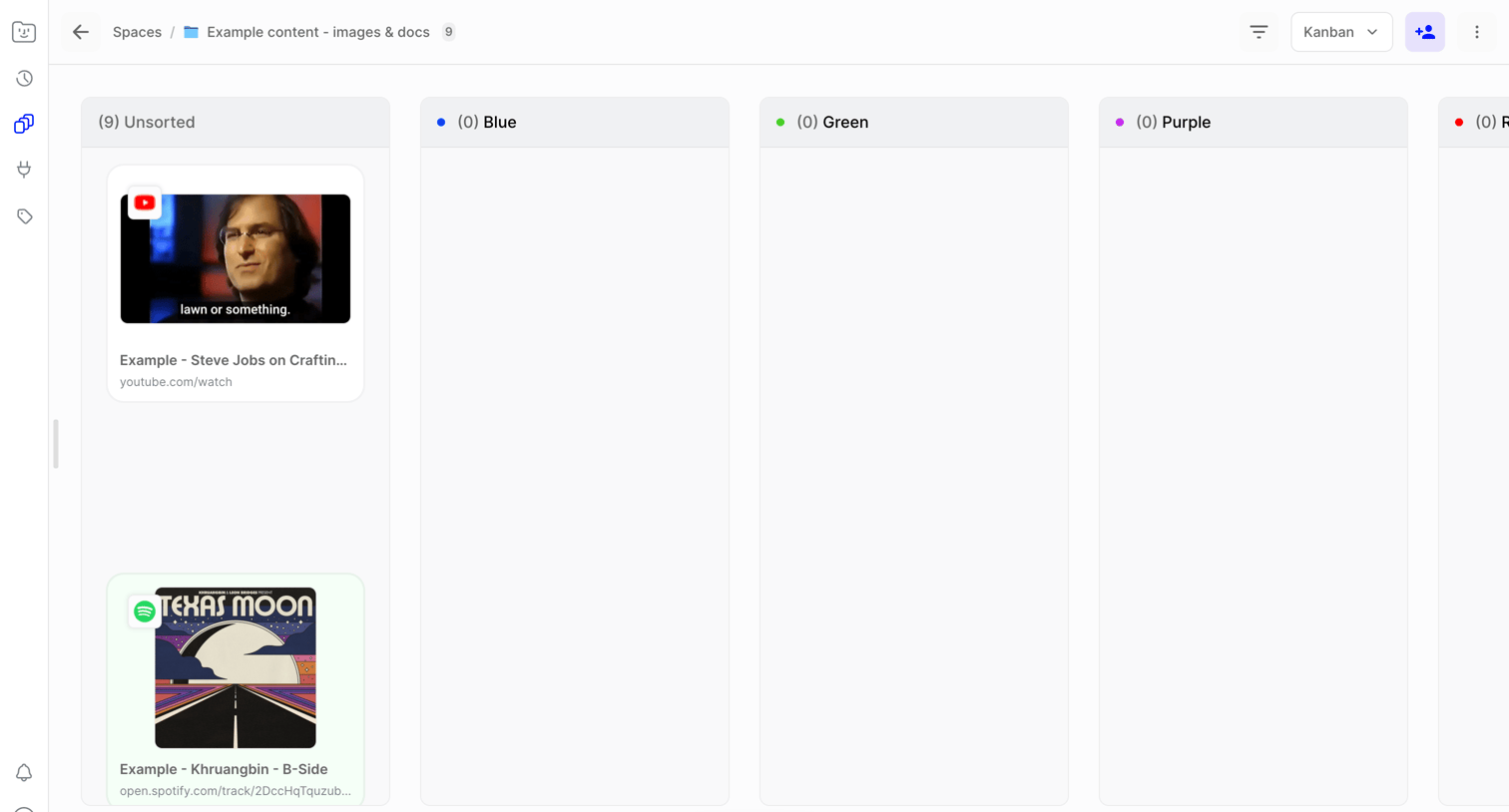
Task: Click the red color dot
Action: pos(1459,122)
